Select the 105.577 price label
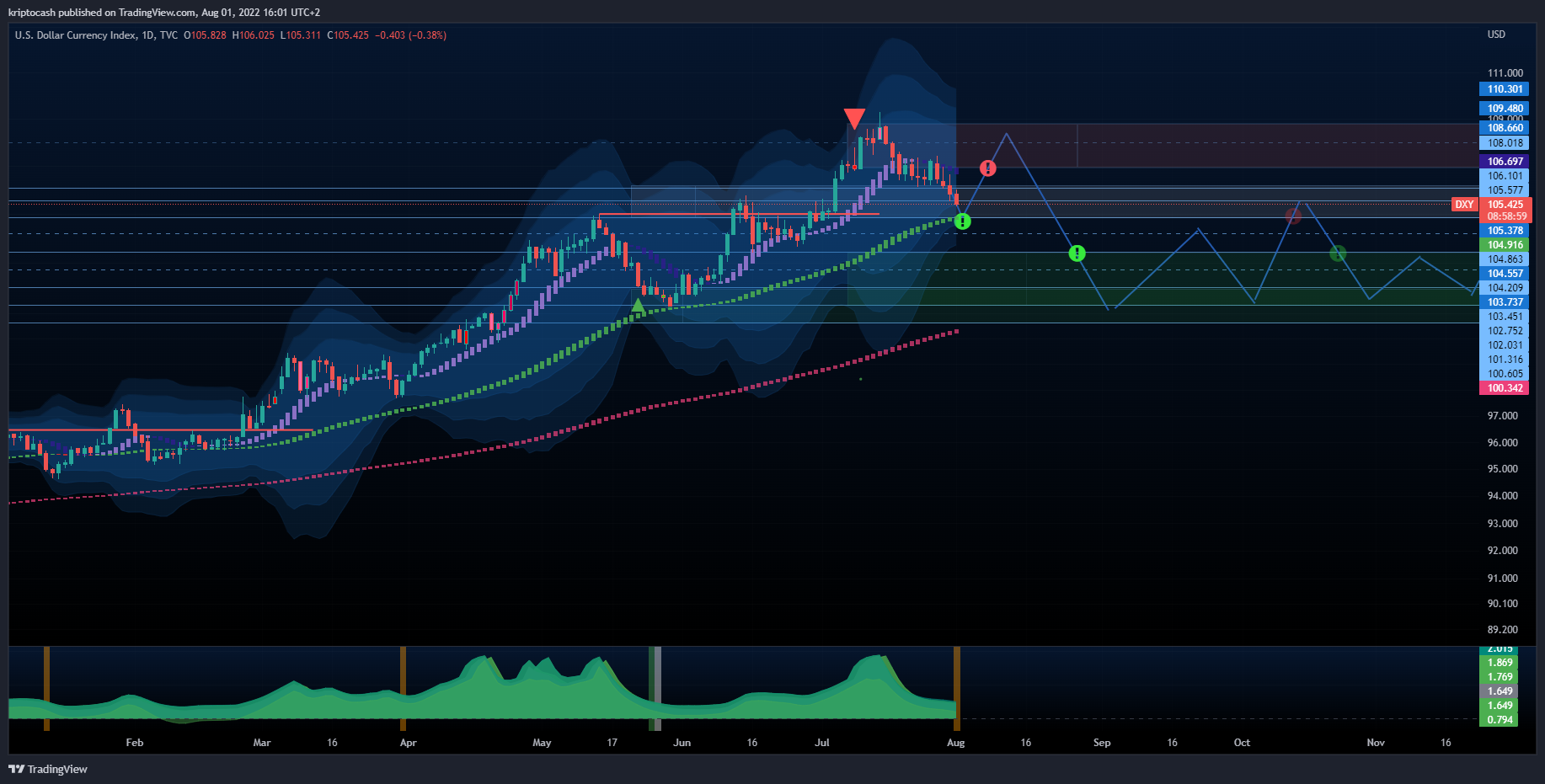The image size is (1545, 784). [x=1505, y=190]
